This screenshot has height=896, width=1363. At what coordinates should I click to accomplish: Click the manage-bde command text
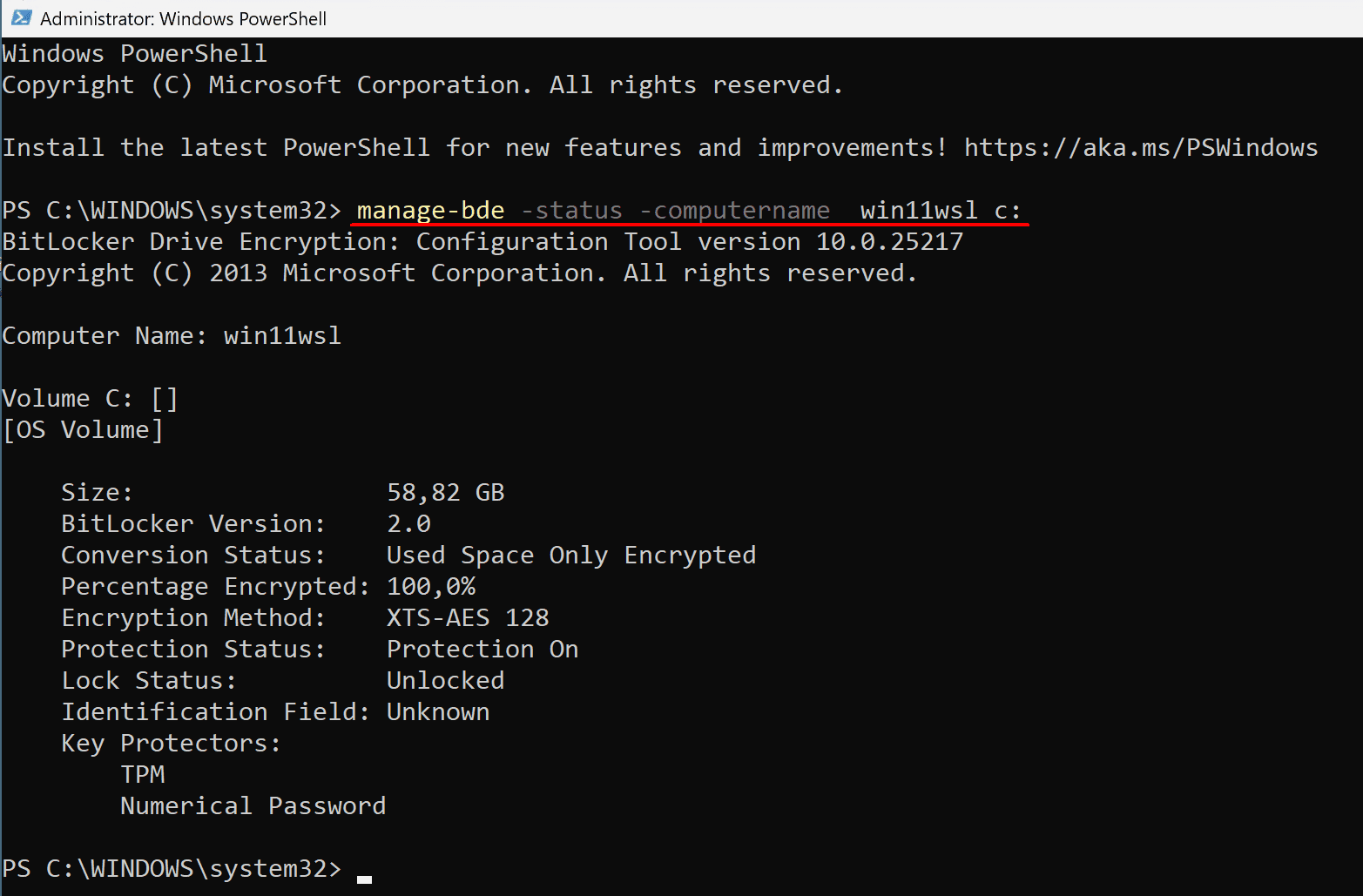pos(428,210)
